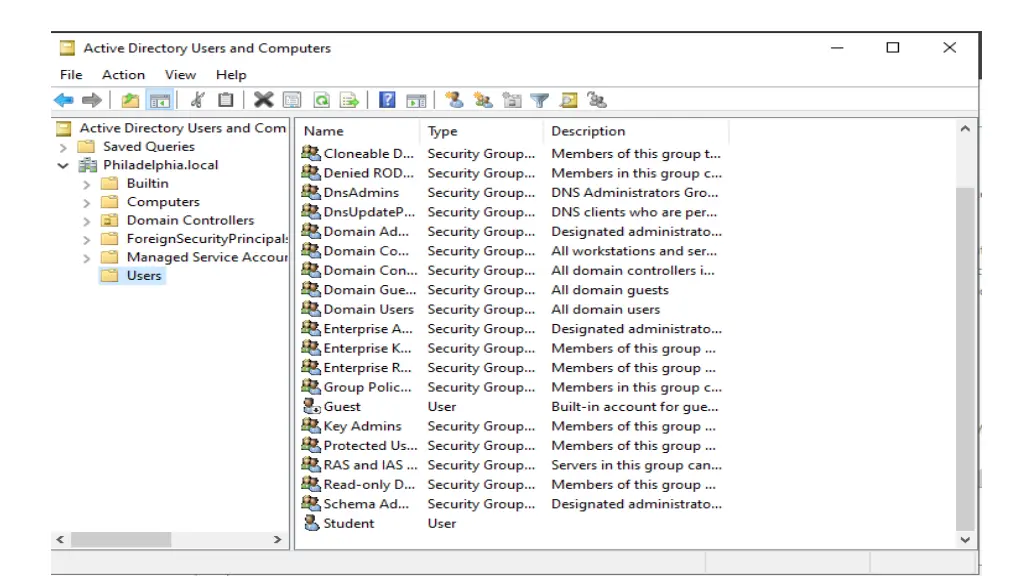Click the Export List icon
Screen dimensions: 1024x576
coord(349,100)
